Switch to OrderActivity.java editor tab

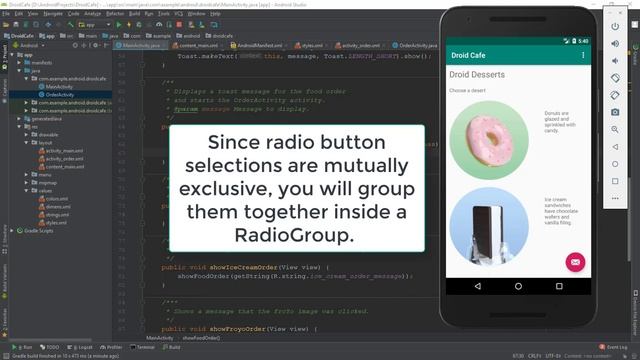pyautogui.click(x=415, y=45)
